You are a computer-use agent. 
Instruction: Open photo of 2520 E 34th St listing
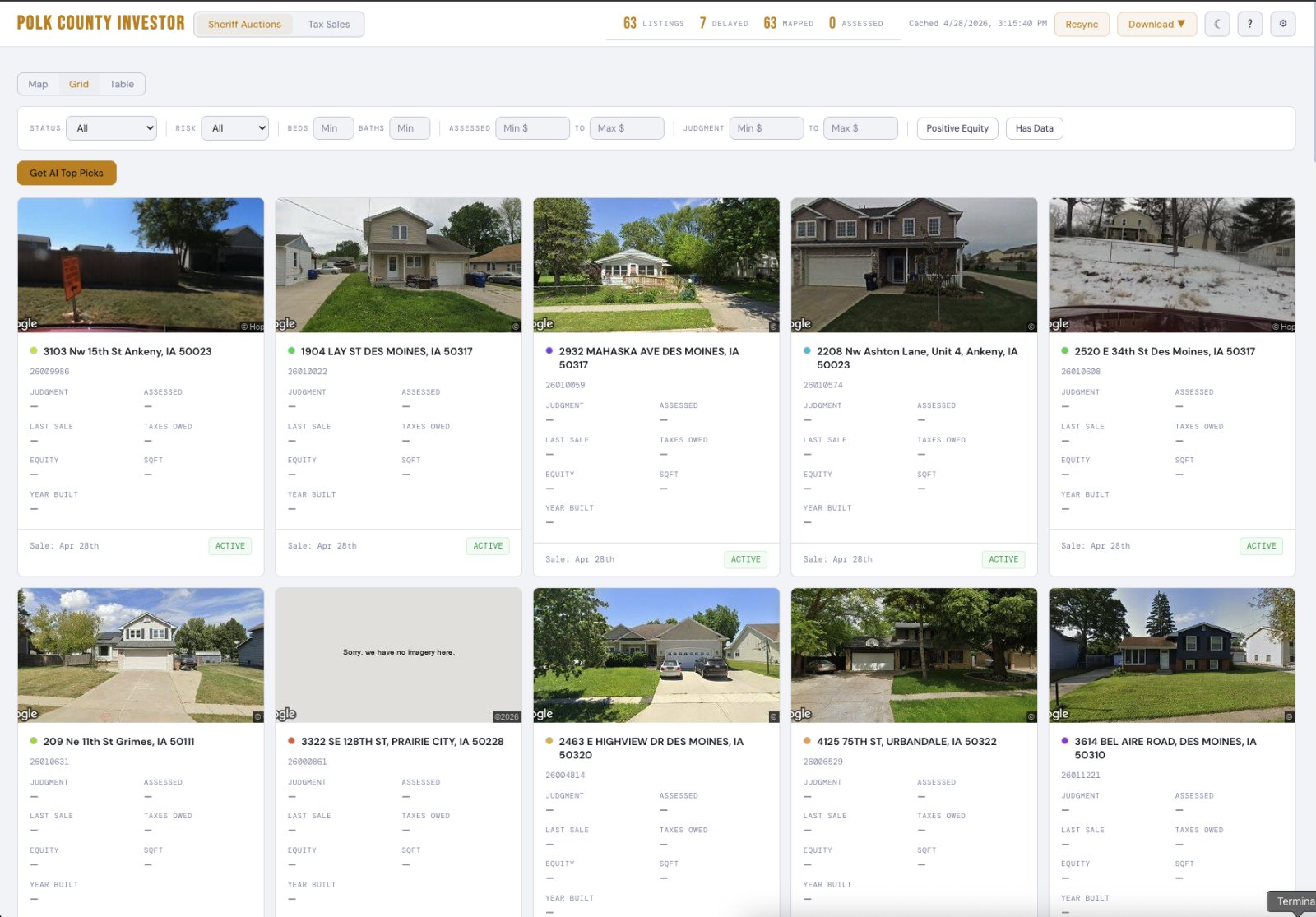pos(1172,265)
